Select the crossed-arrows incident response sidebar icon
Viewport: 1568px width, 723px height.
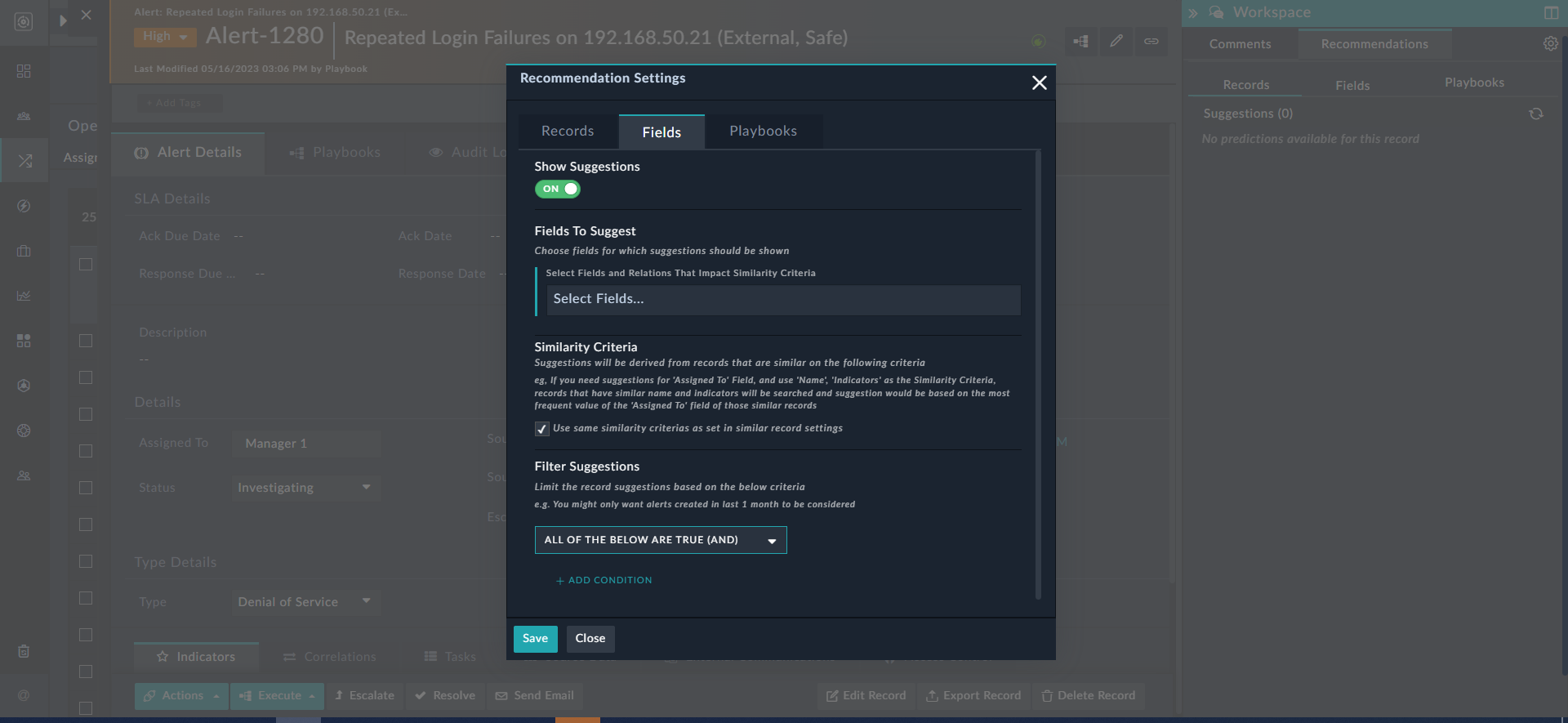25,161
